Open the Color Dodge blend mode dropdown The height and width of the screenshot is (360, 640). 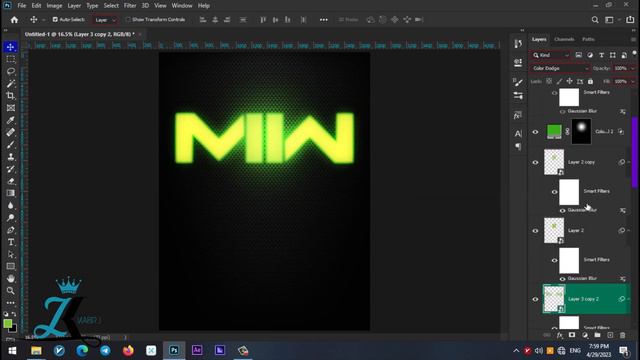point(560,68)
